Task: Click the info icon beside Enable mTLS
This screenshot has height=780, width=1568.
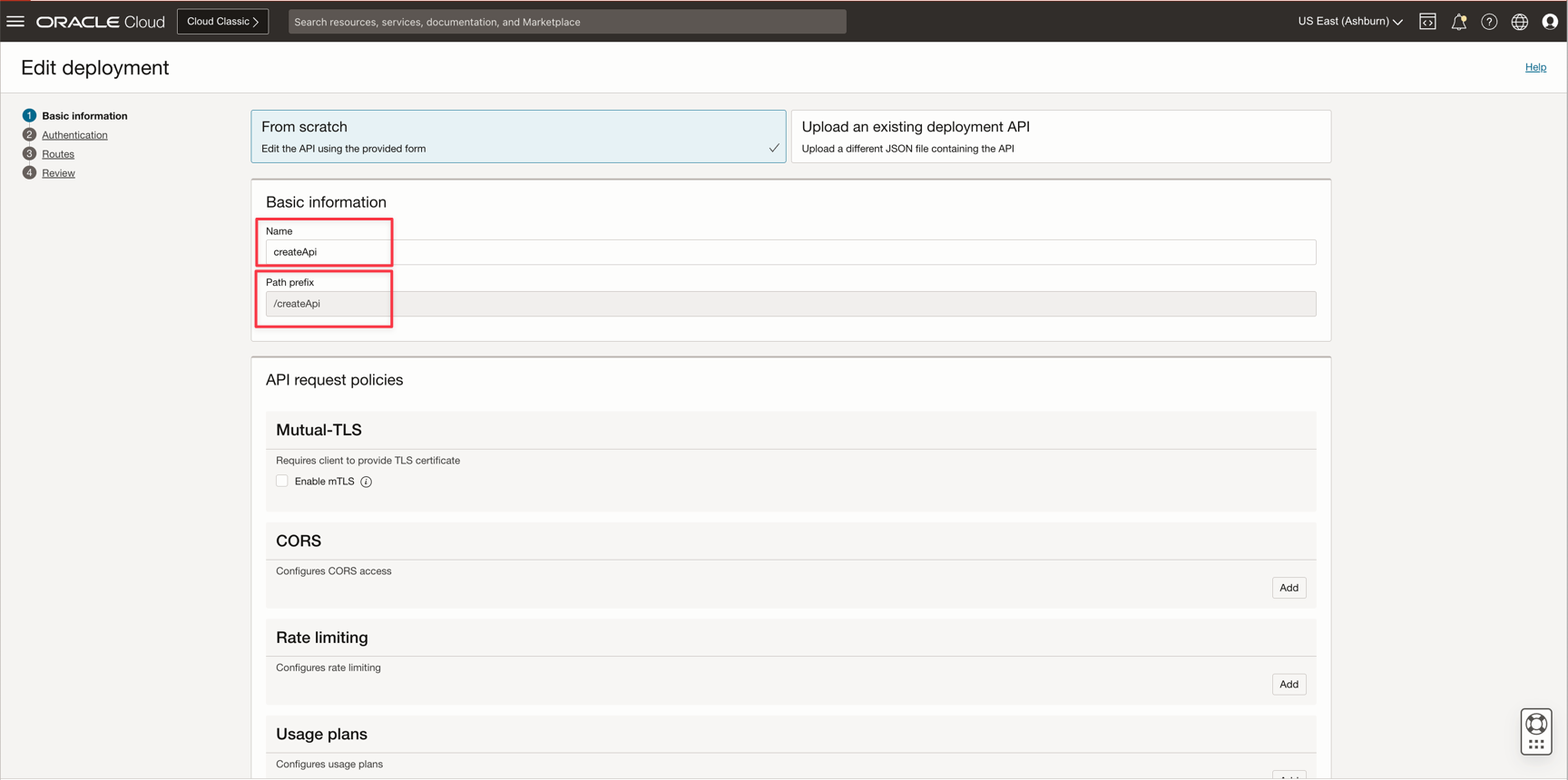Action: pyautogui.click(x=367, y=482)
